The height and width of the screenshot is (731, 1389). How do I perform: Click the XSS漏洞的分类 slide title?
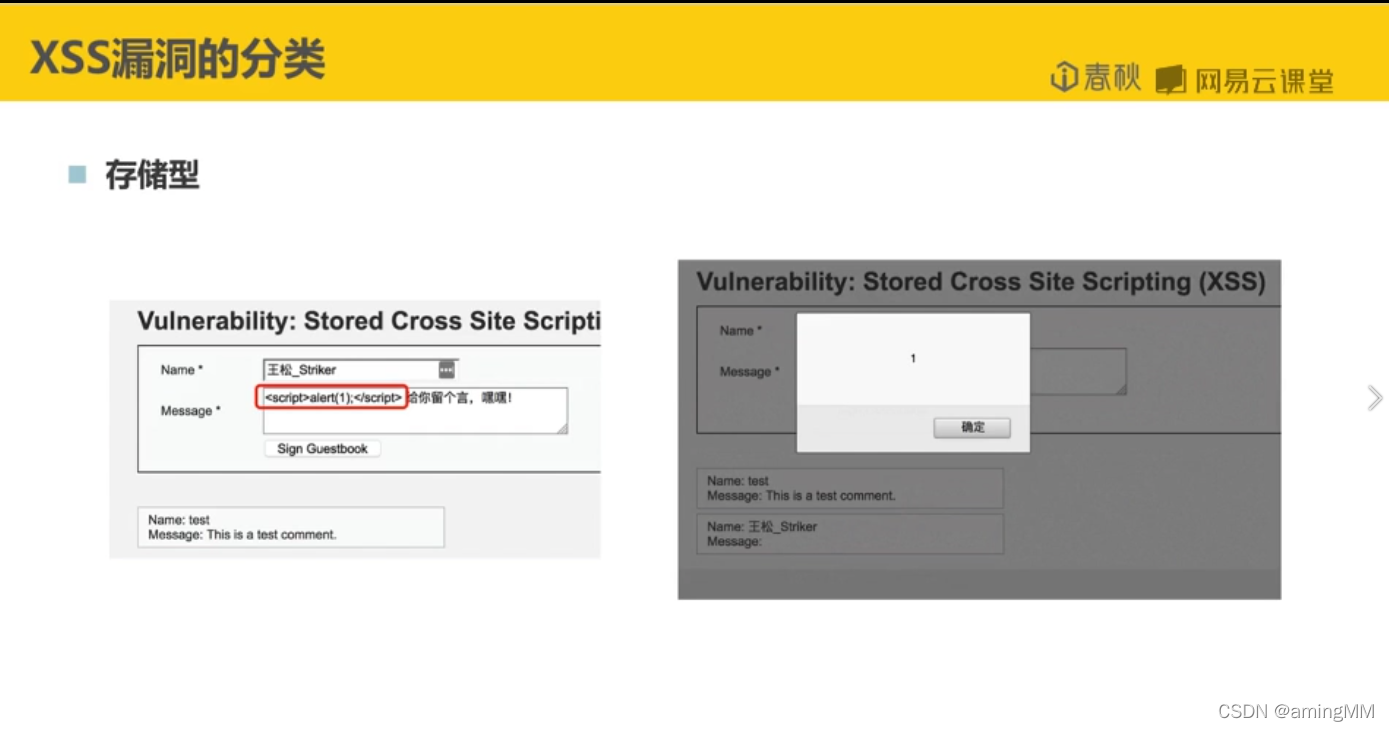point(178,59)
